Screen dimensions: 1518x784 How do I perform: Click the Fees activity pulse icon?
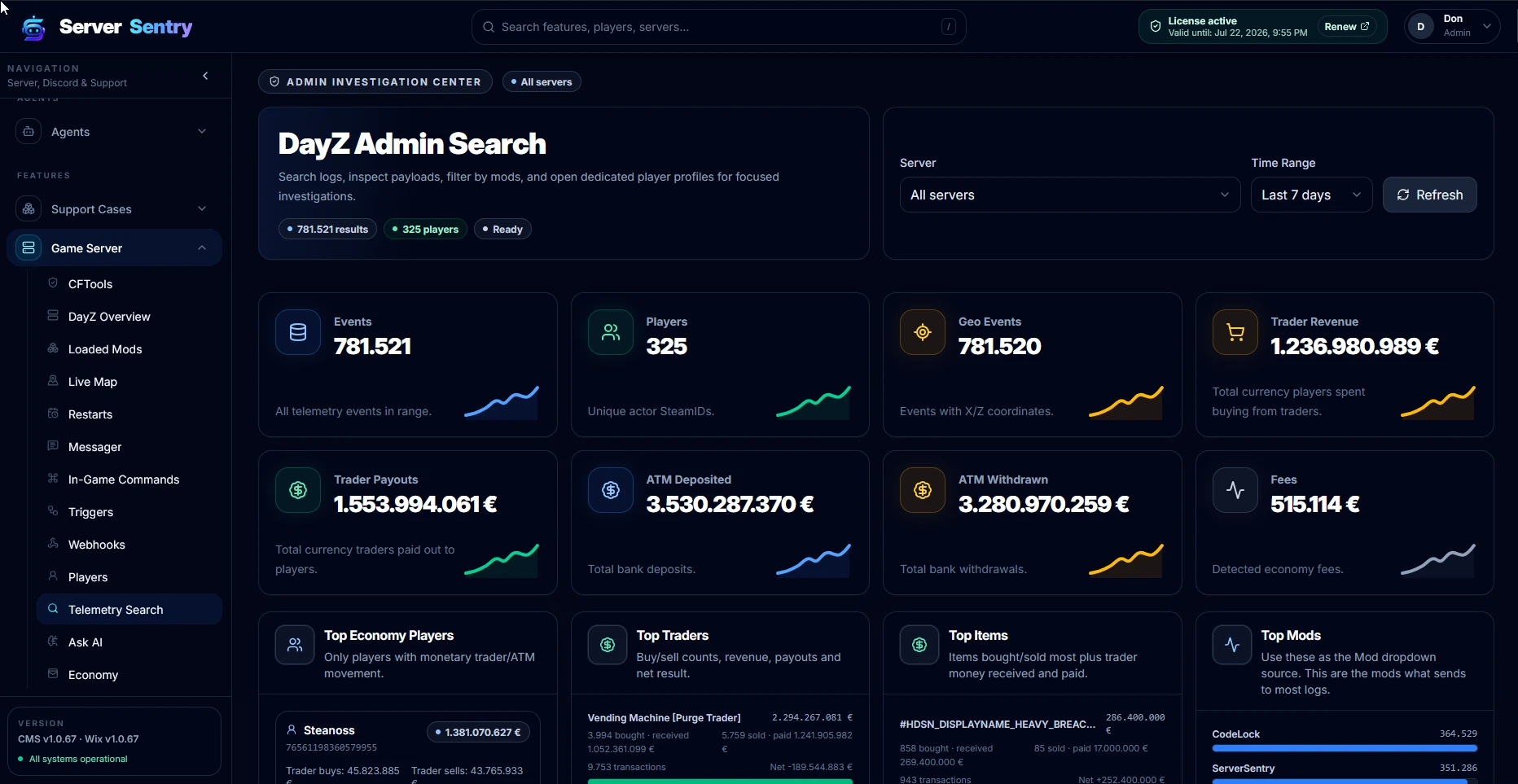pos(1235,490)
